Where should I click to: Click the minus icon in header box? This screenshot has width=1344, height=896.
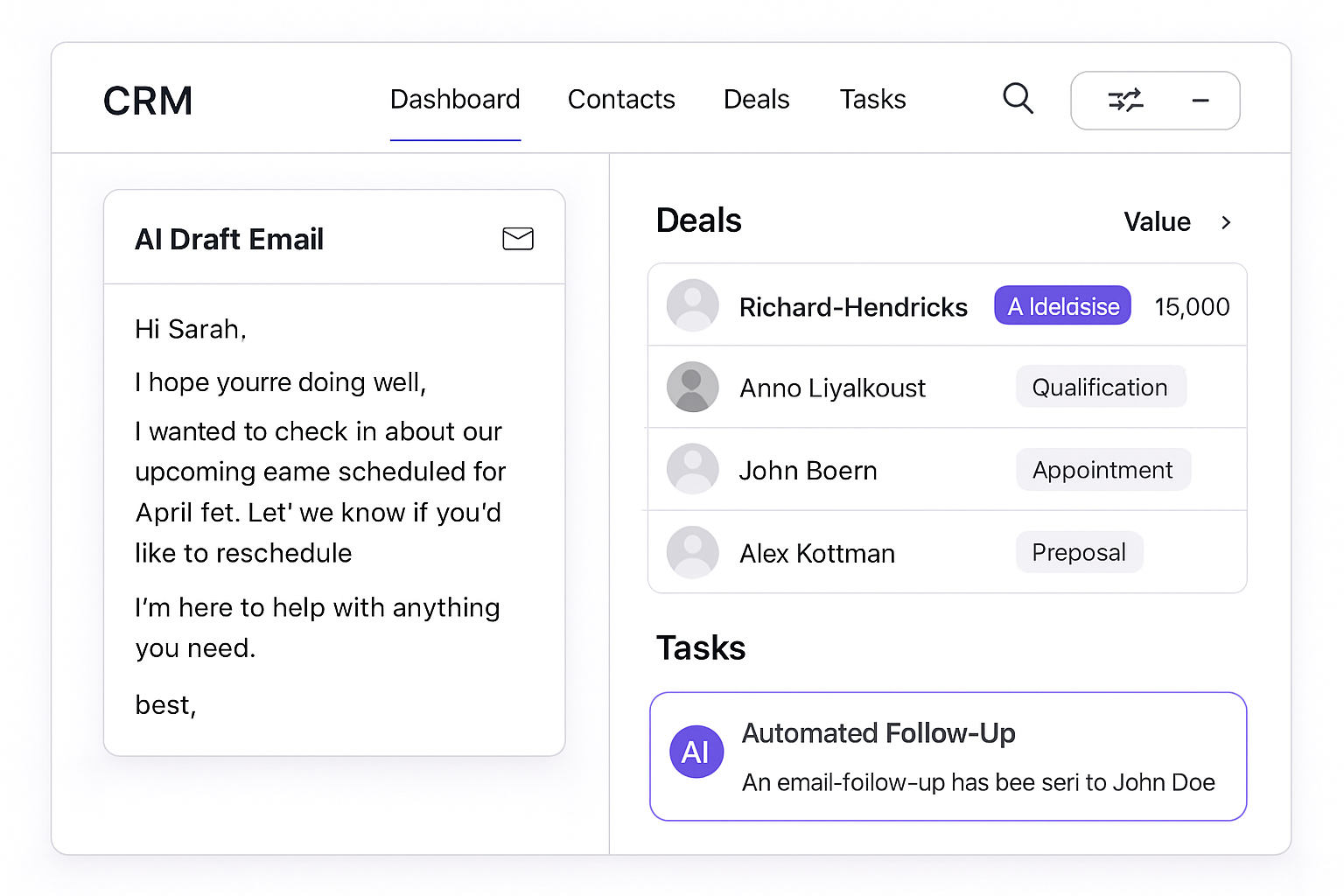tap(1200, 101)
